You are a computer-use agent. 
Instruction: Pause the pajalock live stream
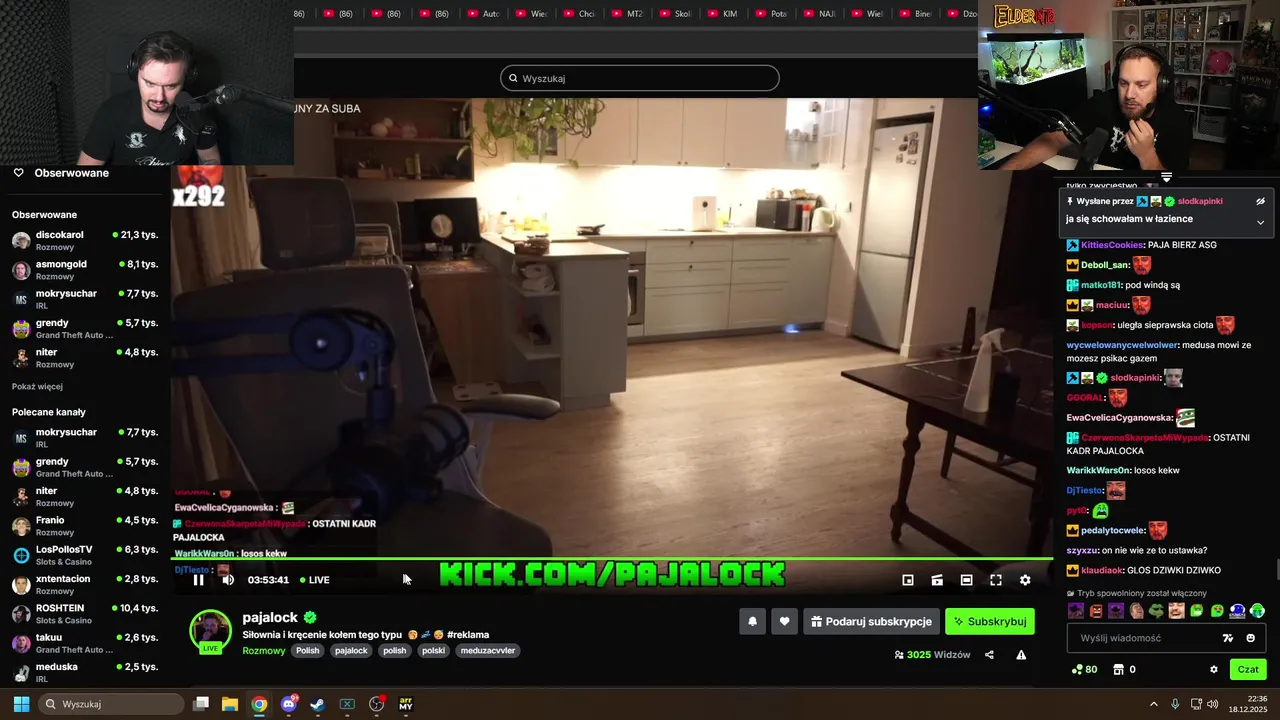tap(198, 580)
